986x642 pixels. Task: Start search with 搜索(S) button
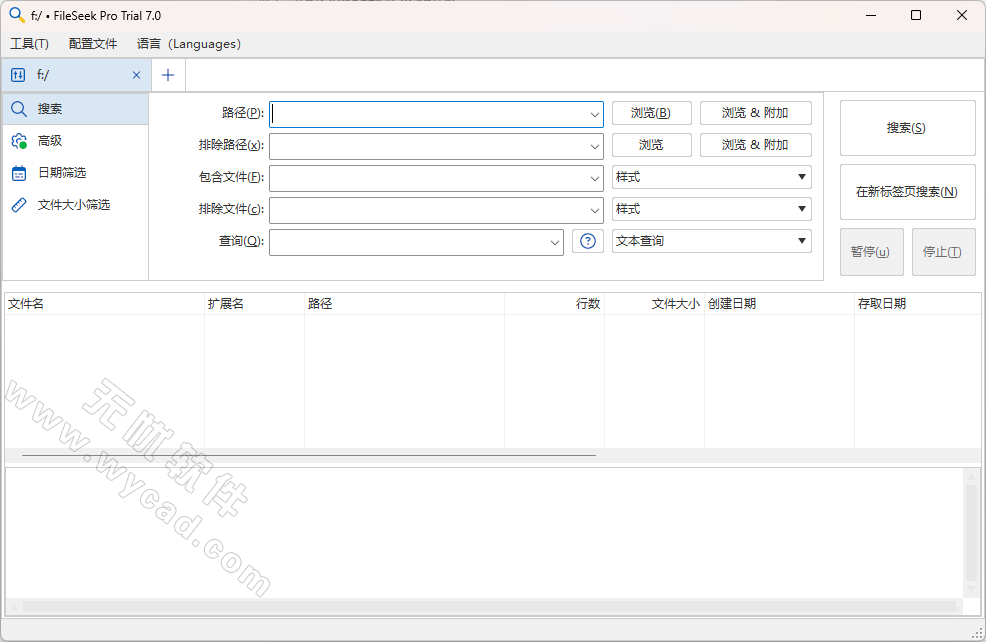click(907, 128)
